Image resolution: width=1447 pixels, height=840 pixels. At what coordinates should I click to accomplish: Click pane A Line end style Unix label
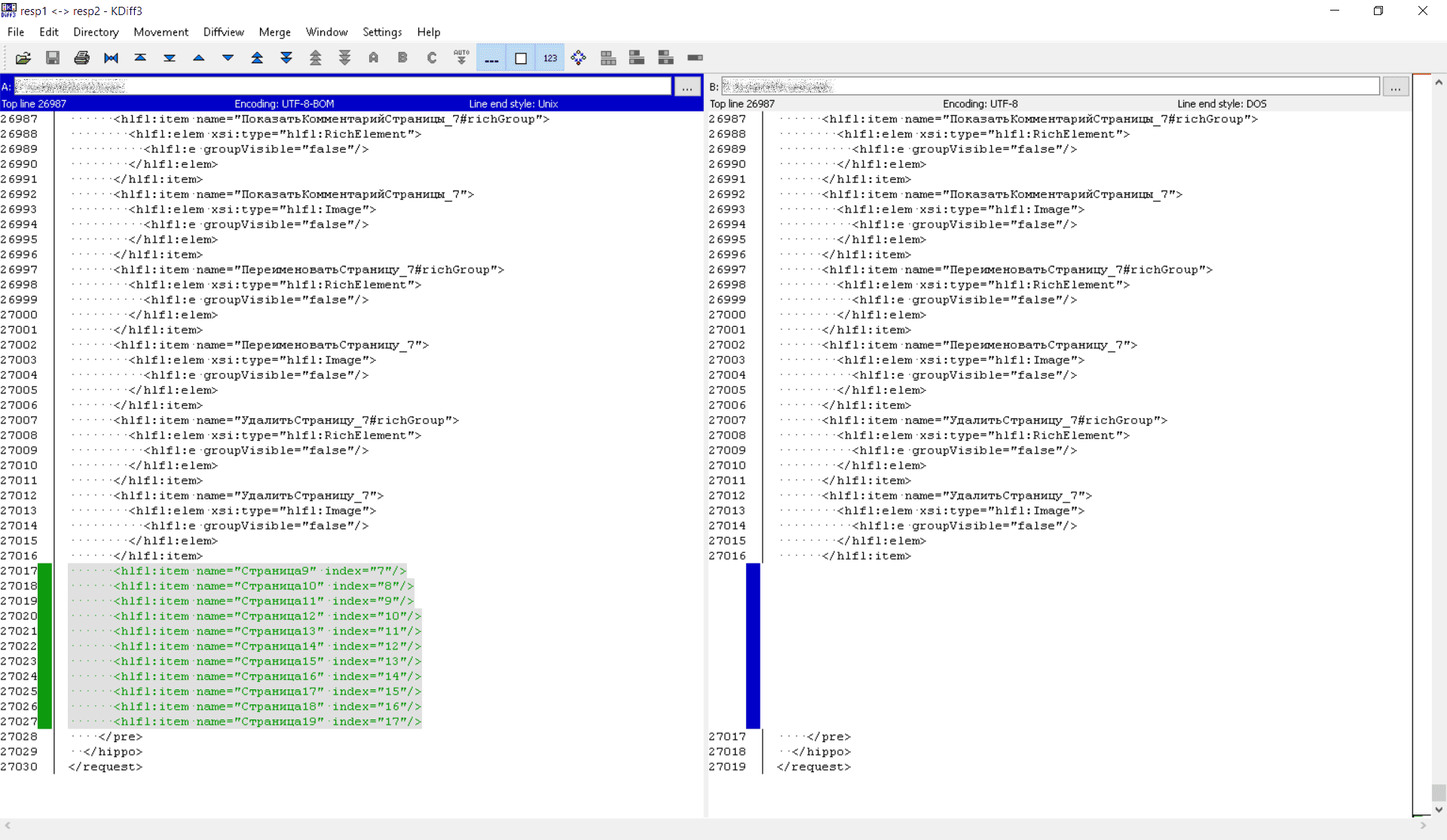click(x=513, y=104)
